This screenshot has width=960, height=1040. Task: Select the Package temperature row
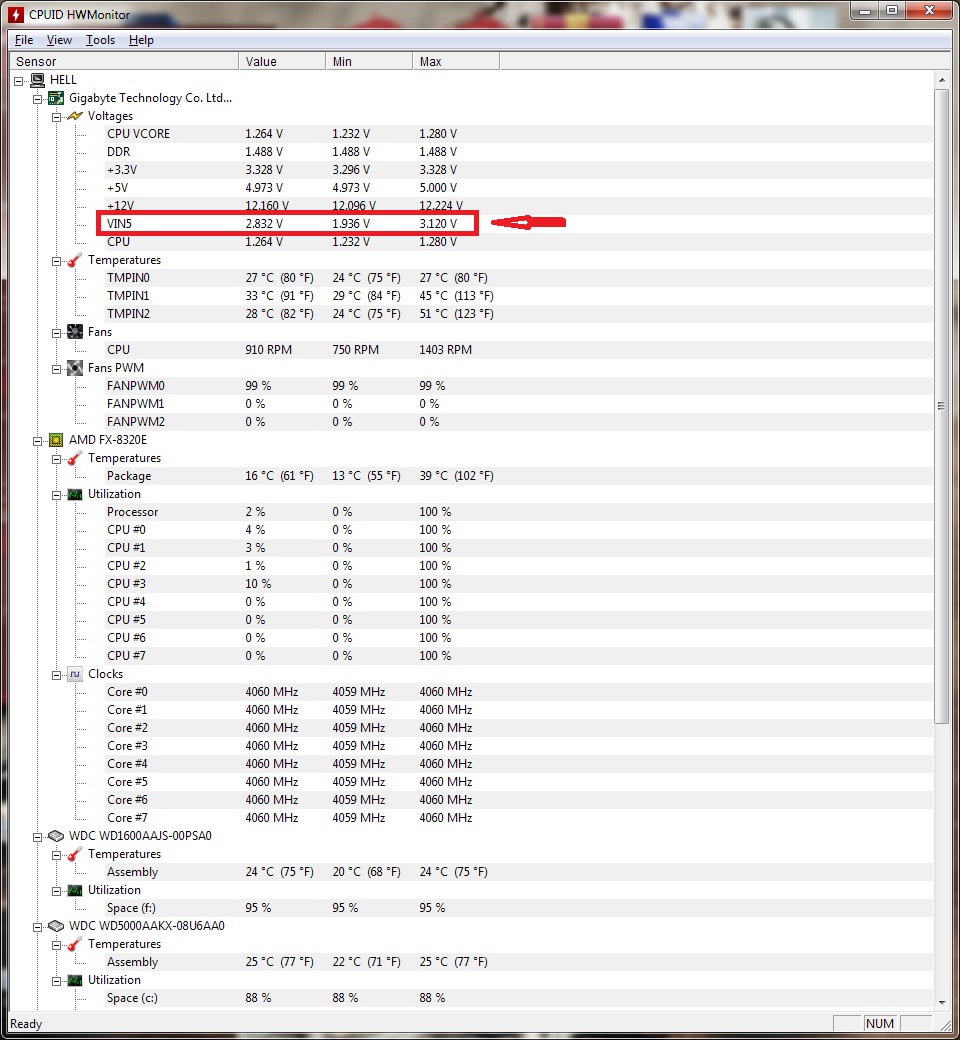tap(519, 476)
